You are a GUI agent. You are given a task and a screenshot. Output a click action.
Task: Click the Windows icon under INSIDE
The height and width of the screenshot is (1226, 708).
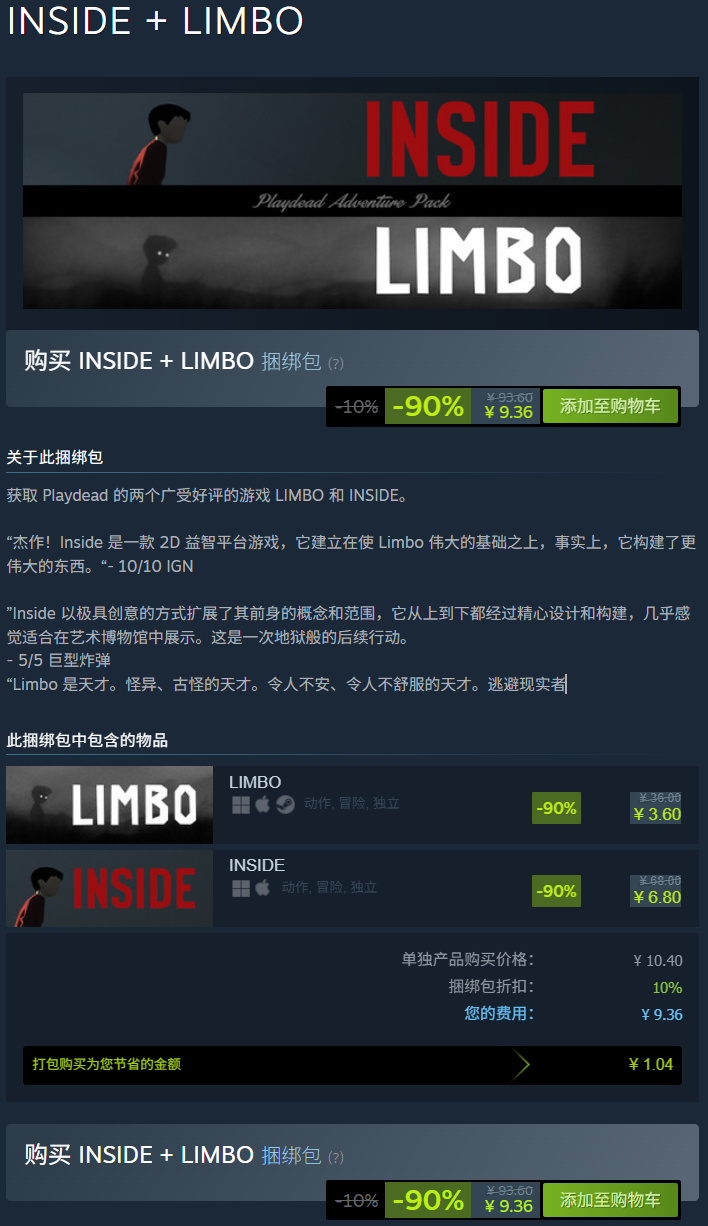click(x=240, y=888)
